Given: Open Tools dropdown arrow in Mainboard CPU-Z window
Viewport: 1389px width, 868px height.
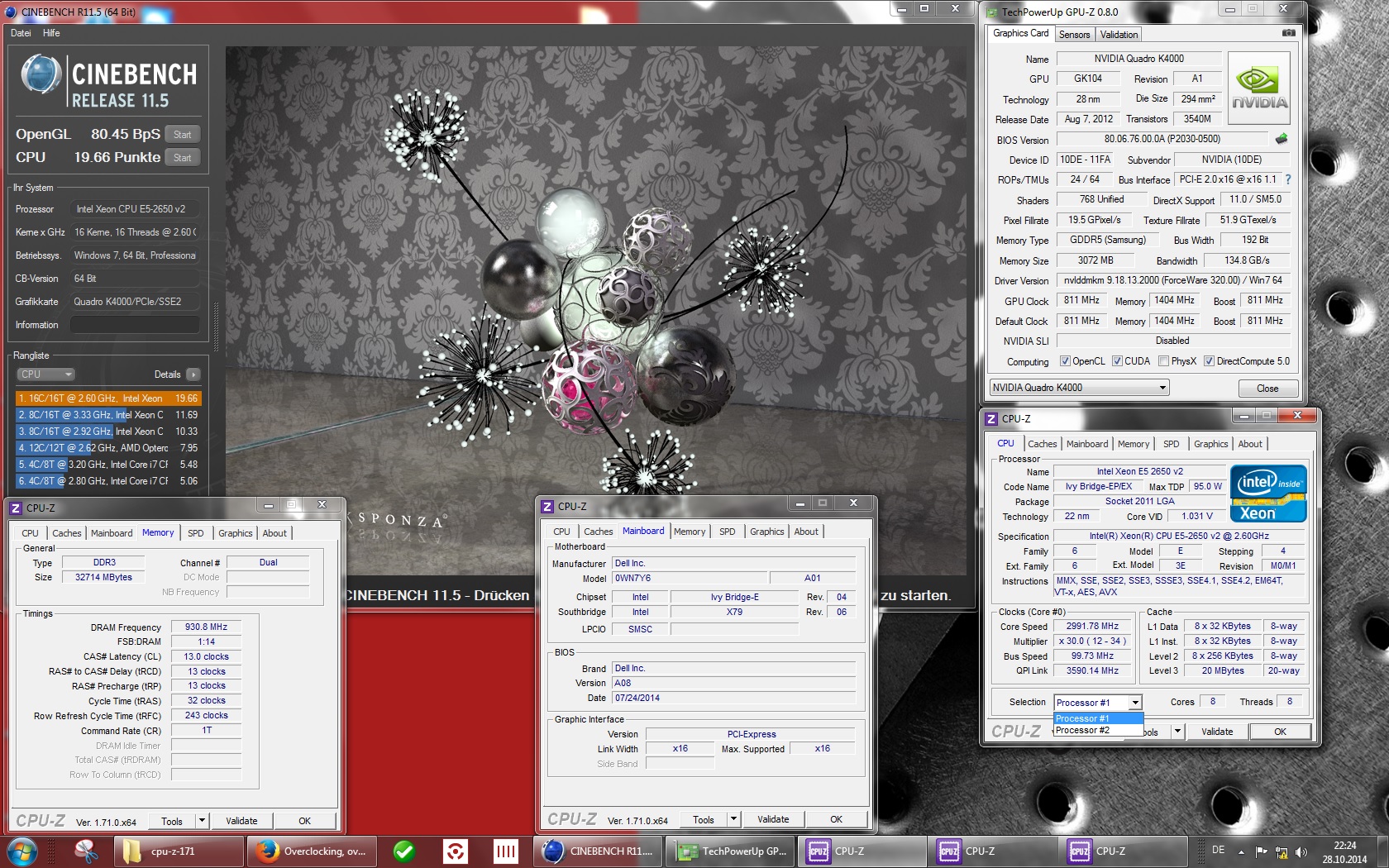Looking at the screenshot, I should [733, 819].
